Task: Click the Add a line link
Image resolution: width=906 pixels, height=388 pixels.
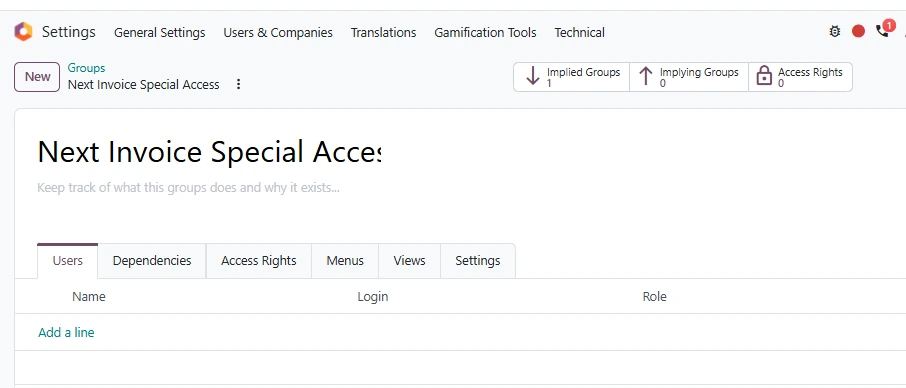Action: pyautogui.click(x=66, y=333)
